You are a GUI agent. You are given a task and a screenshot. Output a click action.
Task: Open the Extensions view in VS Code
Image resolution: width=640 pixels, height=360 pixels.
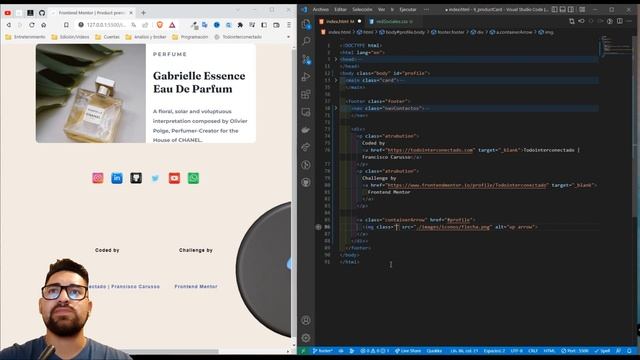(306, 95)
